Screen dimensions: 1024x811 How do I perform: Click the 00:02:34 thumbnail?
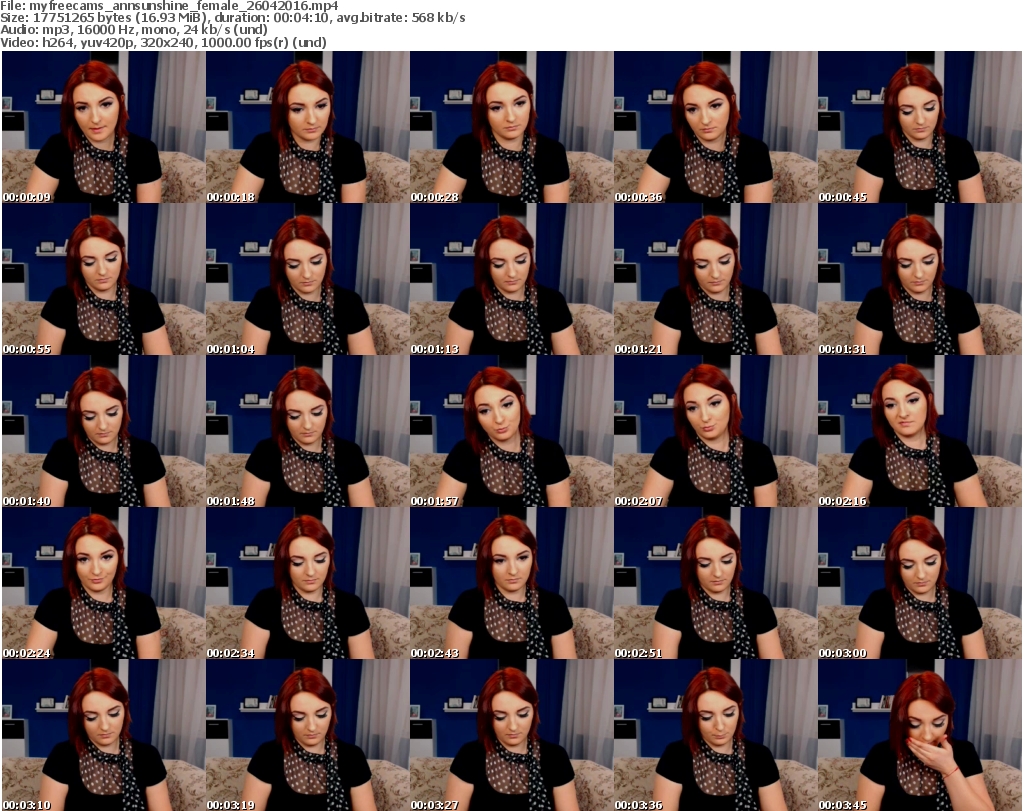click(x=308, y=583)
